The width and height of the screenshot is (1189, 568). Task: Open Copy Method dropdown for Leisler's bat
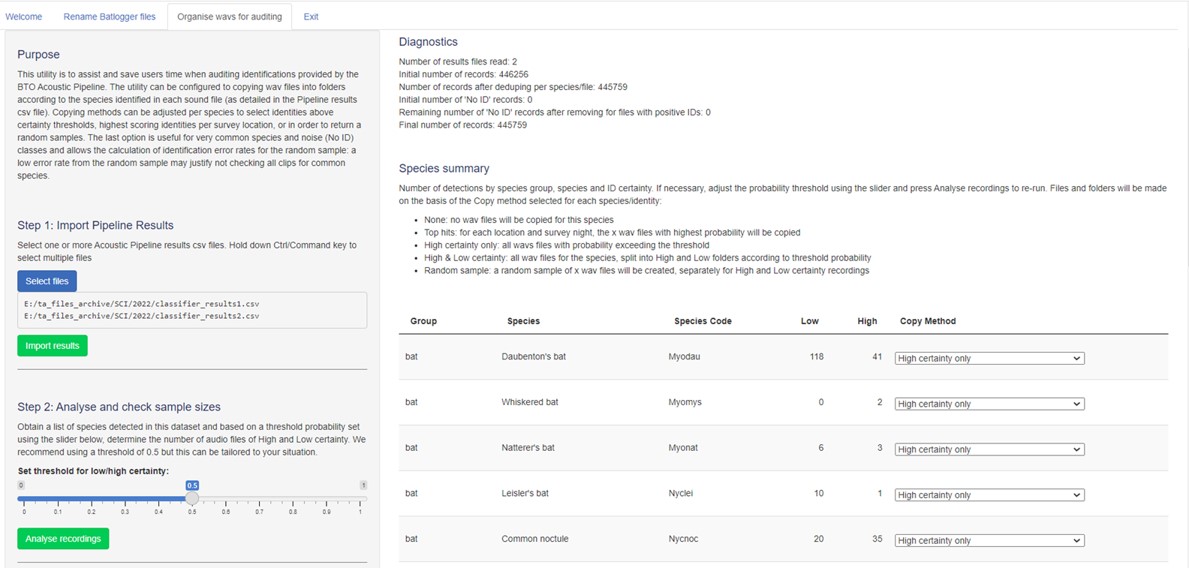[x=989, y=495]
